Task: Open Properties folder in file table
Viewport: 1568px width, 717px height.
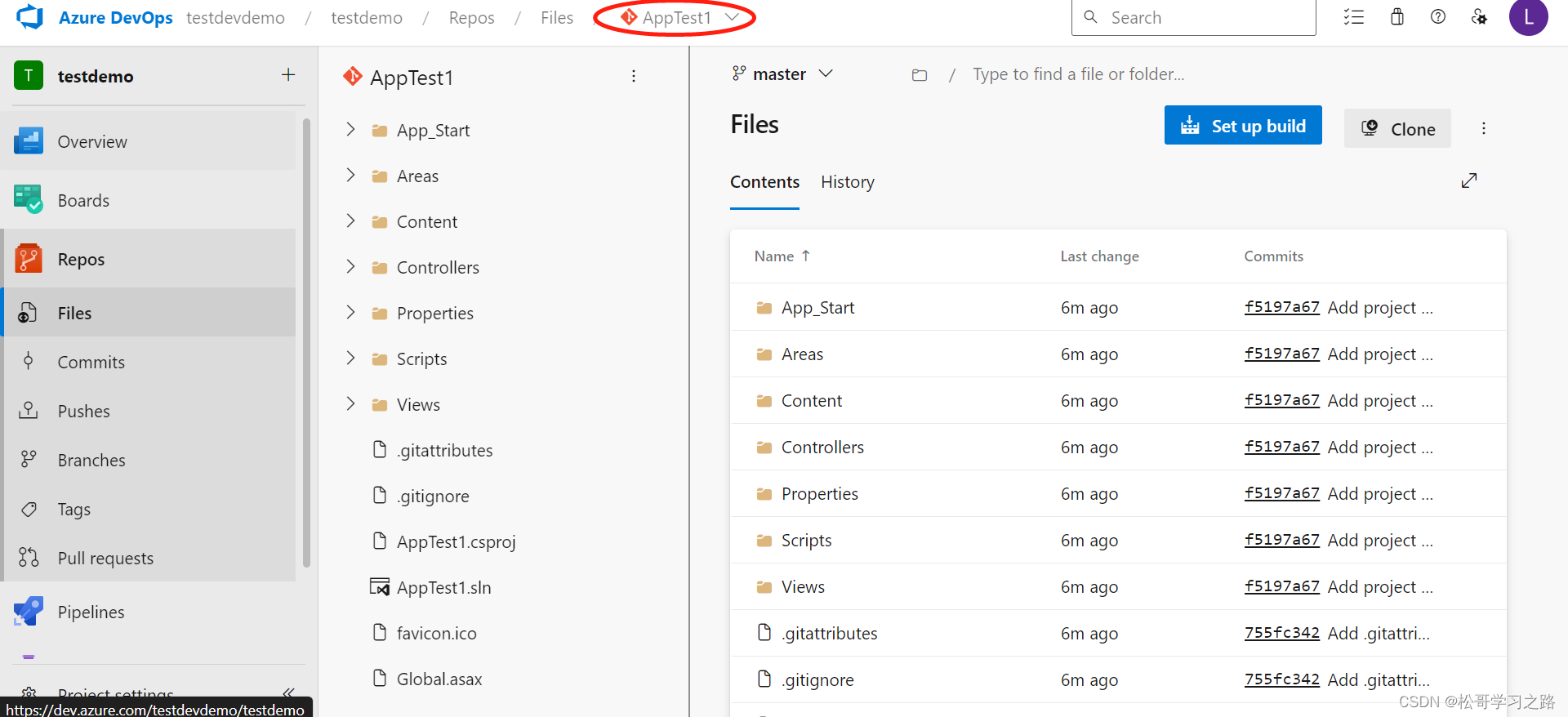Action: click(820, 493)
